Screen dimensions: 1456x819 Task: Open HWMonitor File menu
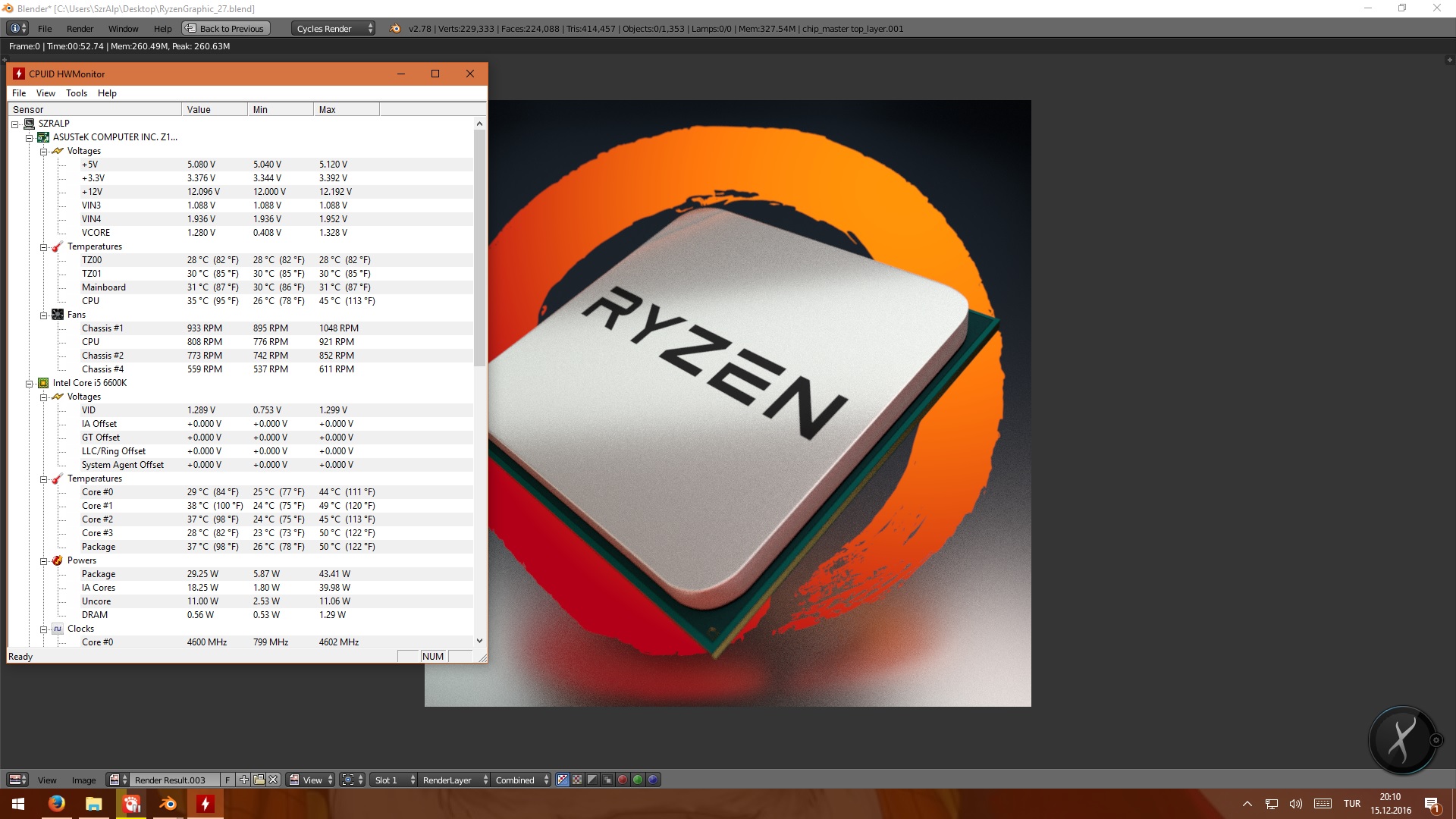pos(19,93)
